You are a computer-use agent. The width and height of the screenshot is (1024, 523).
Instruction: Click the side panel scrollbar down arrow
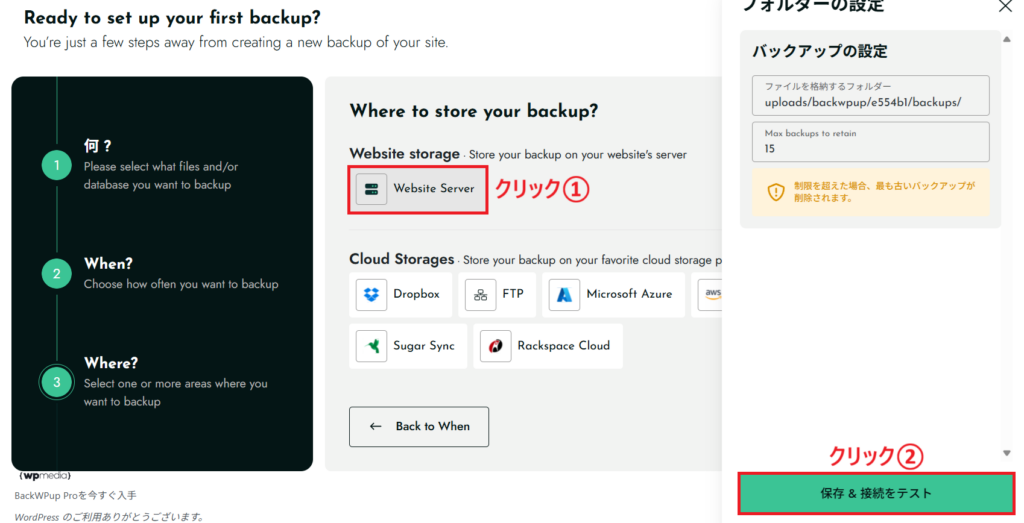(1006, 453)
